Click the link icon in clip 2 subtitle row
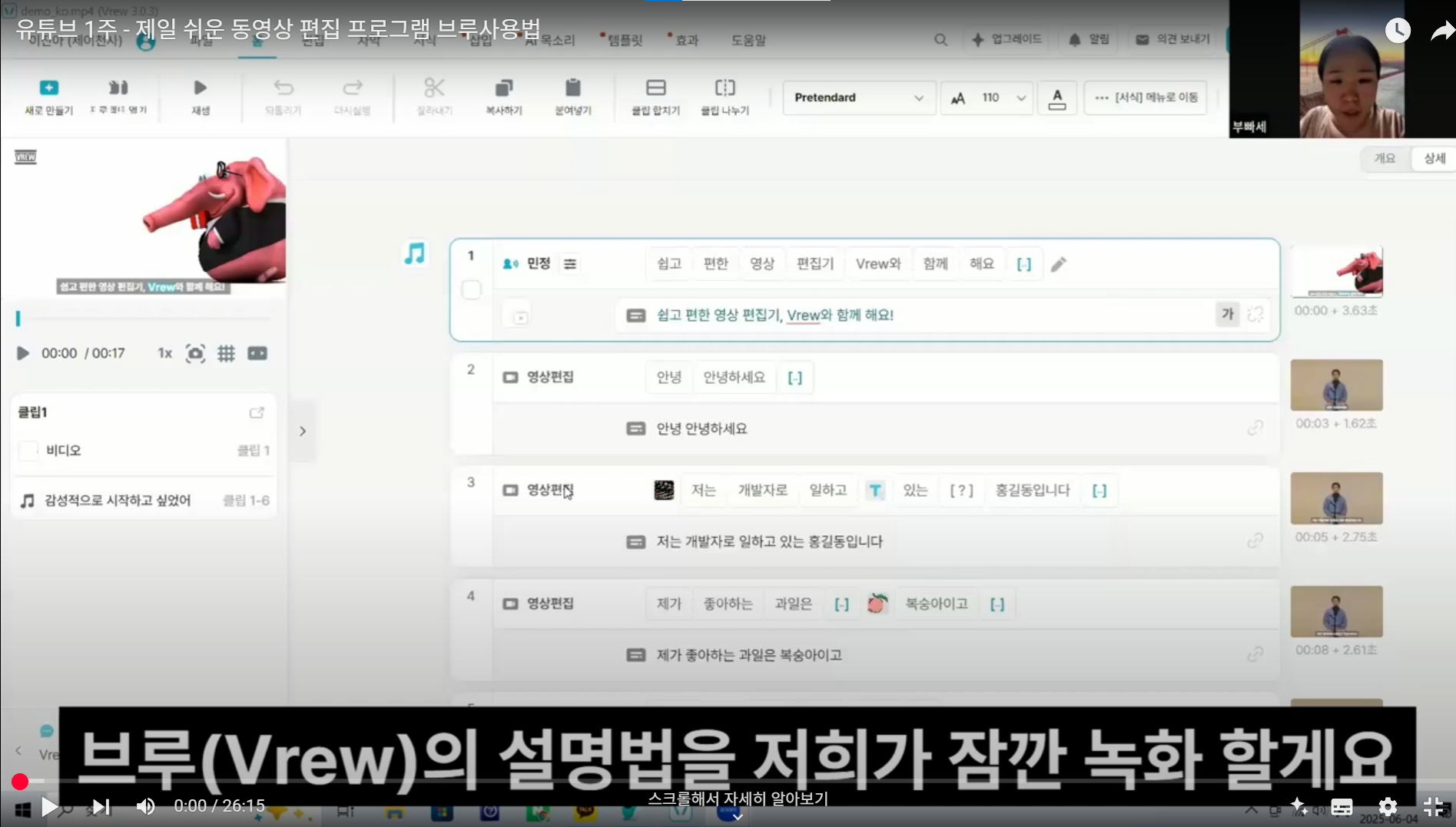Screen dimensions: 1456x827 1255,428
